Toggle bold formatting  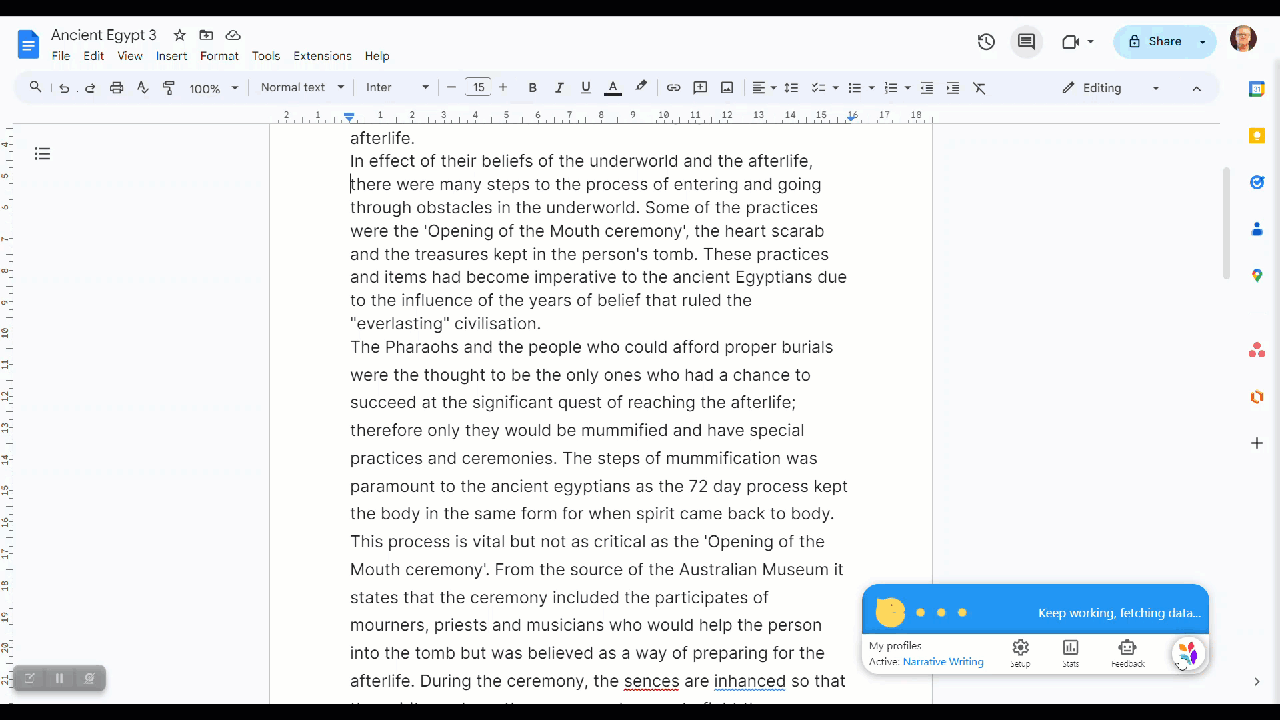532,88
